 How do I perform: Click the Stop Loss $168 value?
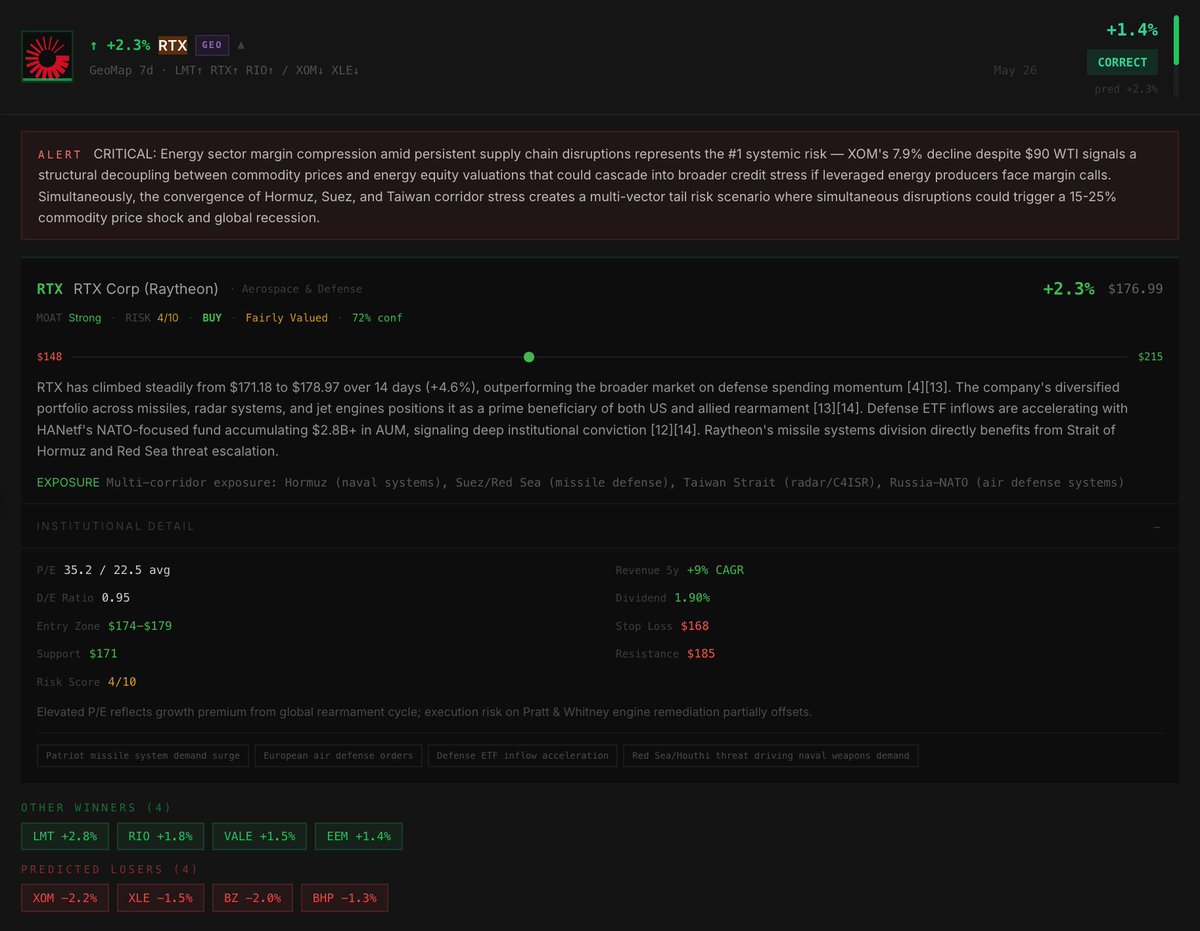coord(695,626)
